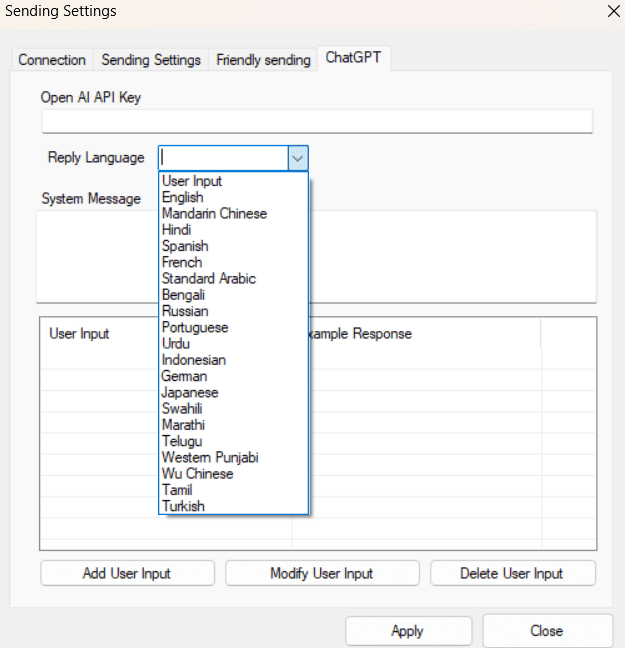Choose Western Punjabi language option

pos(210,457)
